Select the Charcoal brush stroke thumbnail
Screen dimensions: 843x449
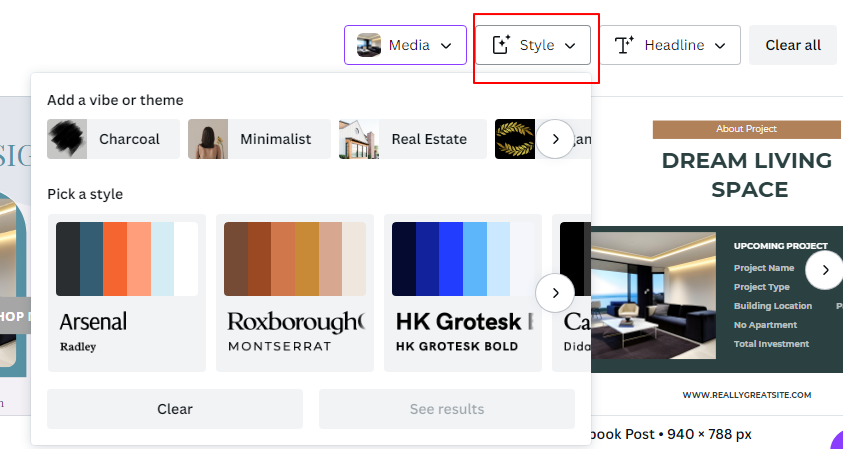(x=67, y=139)
